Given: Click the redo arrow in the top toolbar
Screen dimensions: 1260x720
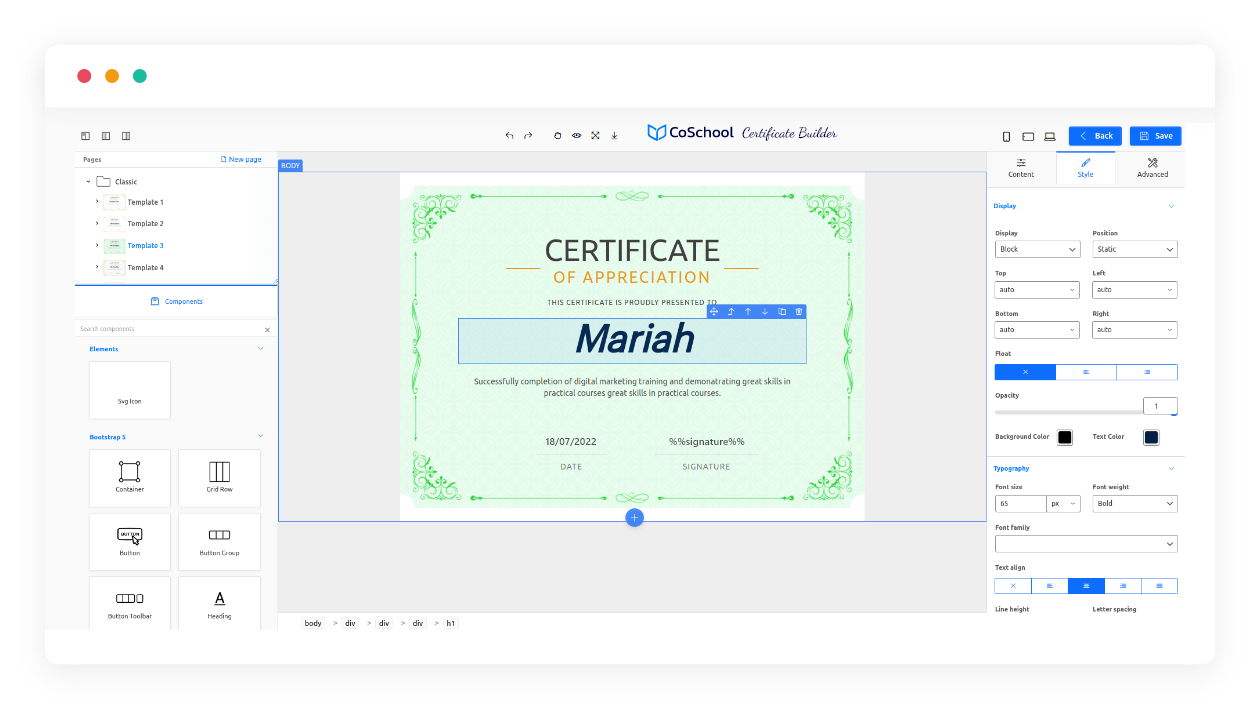Looking at the screenshot, I should click(x=528, y=136).
